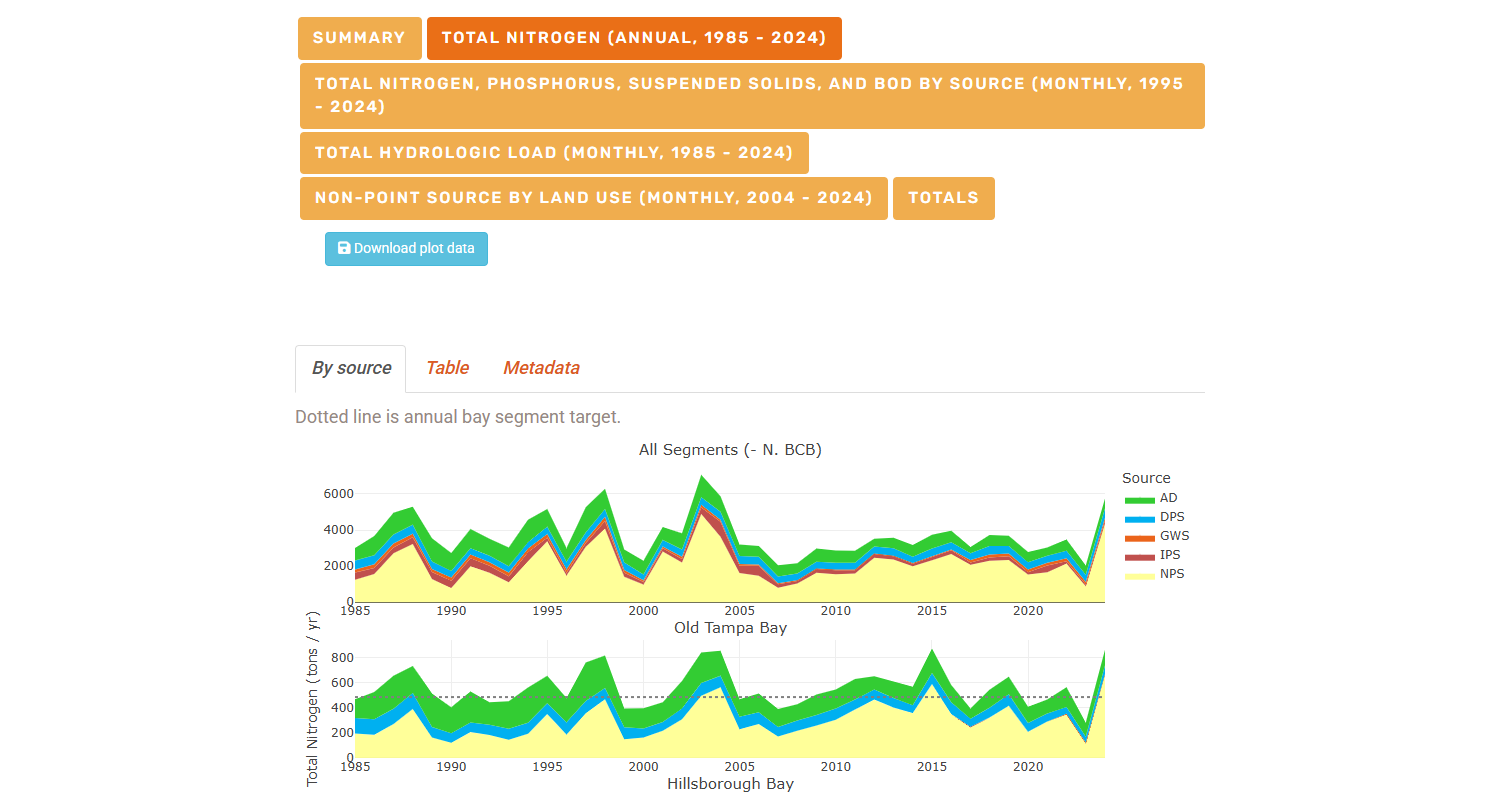The image size is (1505, 792).
Task: Click the save icon on Download plot data
Action: 344,248
